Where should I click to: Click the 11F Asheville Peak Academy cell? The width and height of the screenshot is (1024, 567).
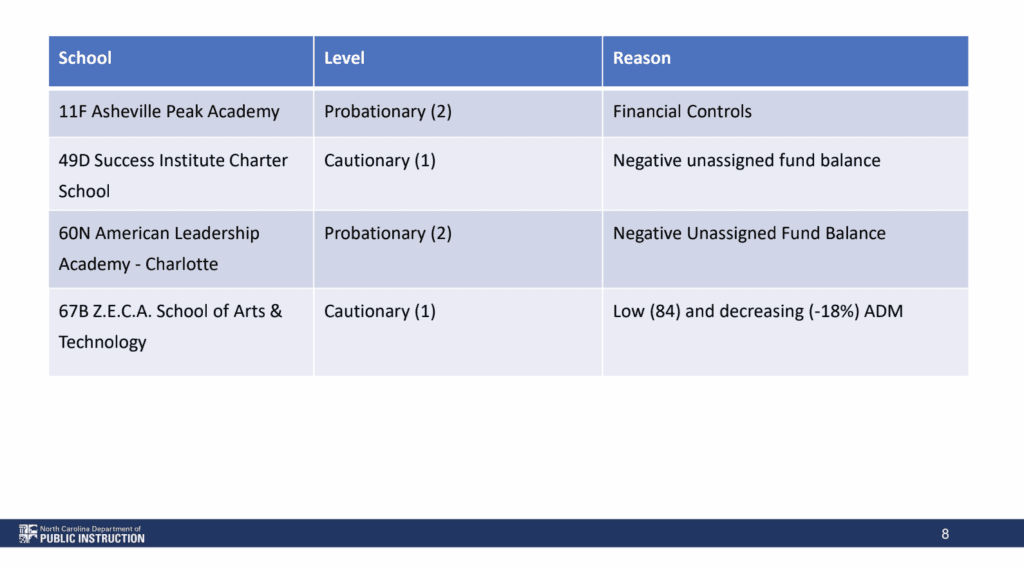point(169,112)
